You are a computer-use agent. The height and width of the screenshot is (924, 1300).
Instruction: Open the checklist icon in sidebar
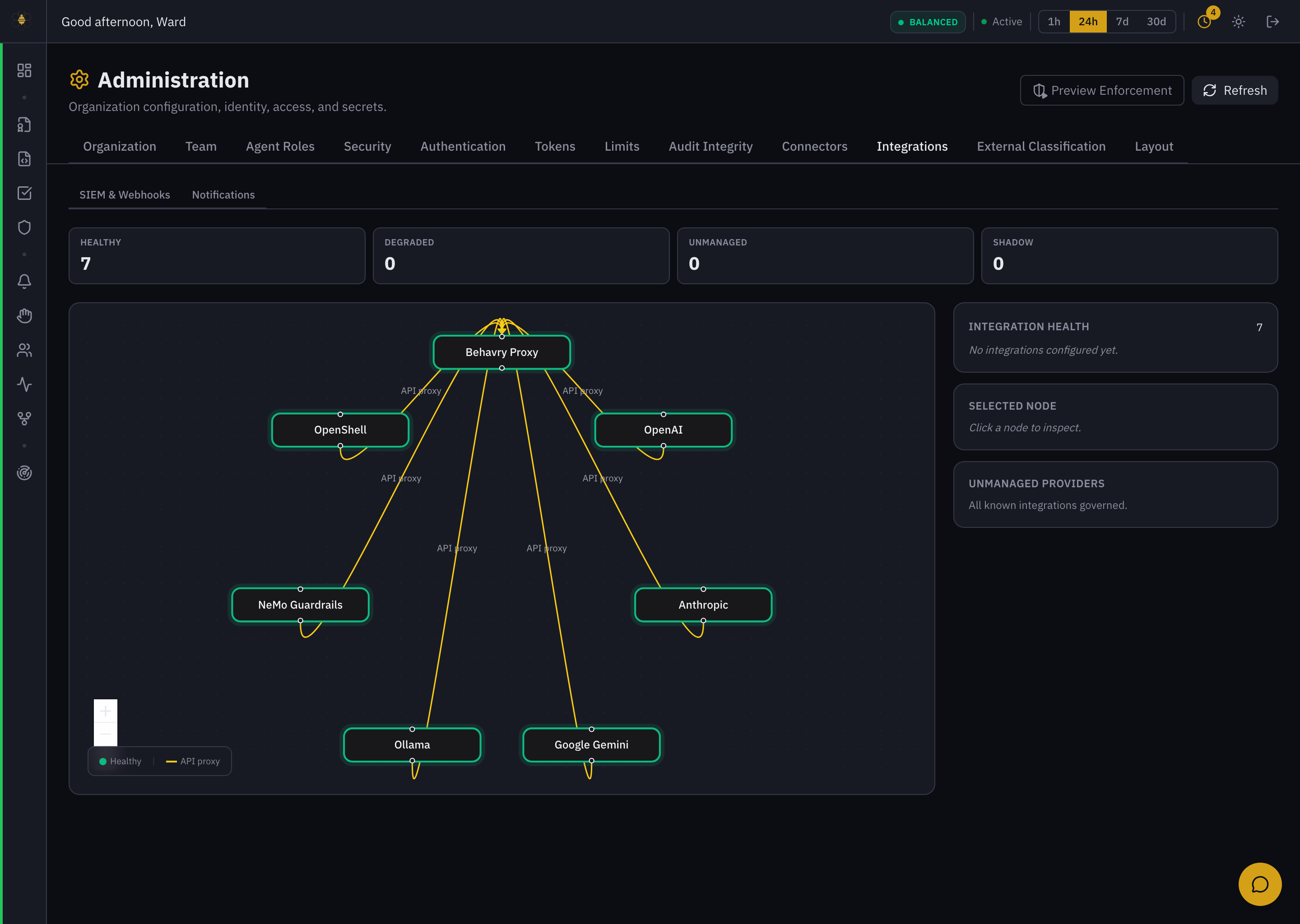24,193
